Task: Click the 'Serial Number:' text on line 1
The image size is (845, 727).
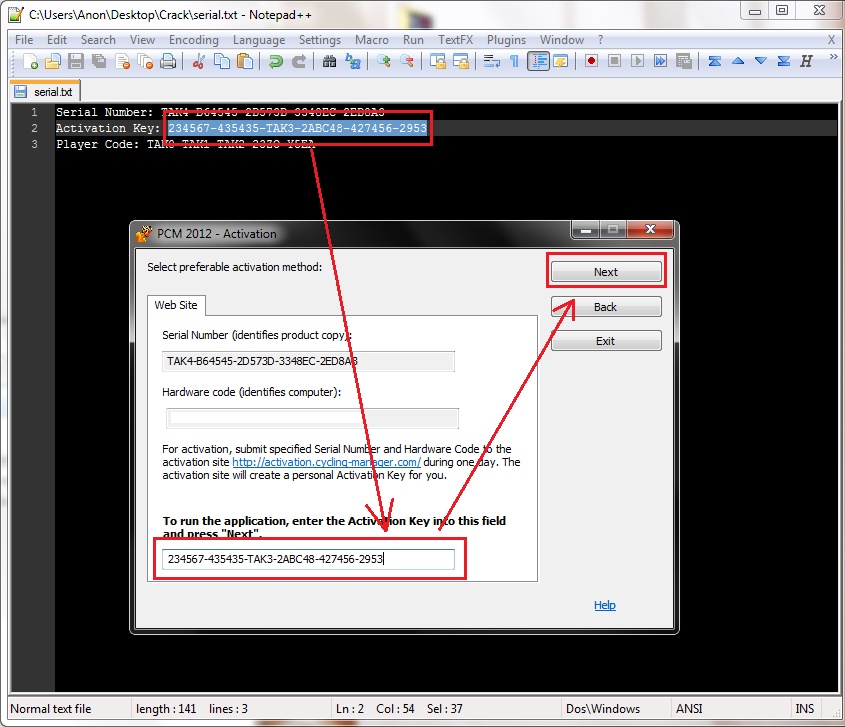Action: coord(105,112)
